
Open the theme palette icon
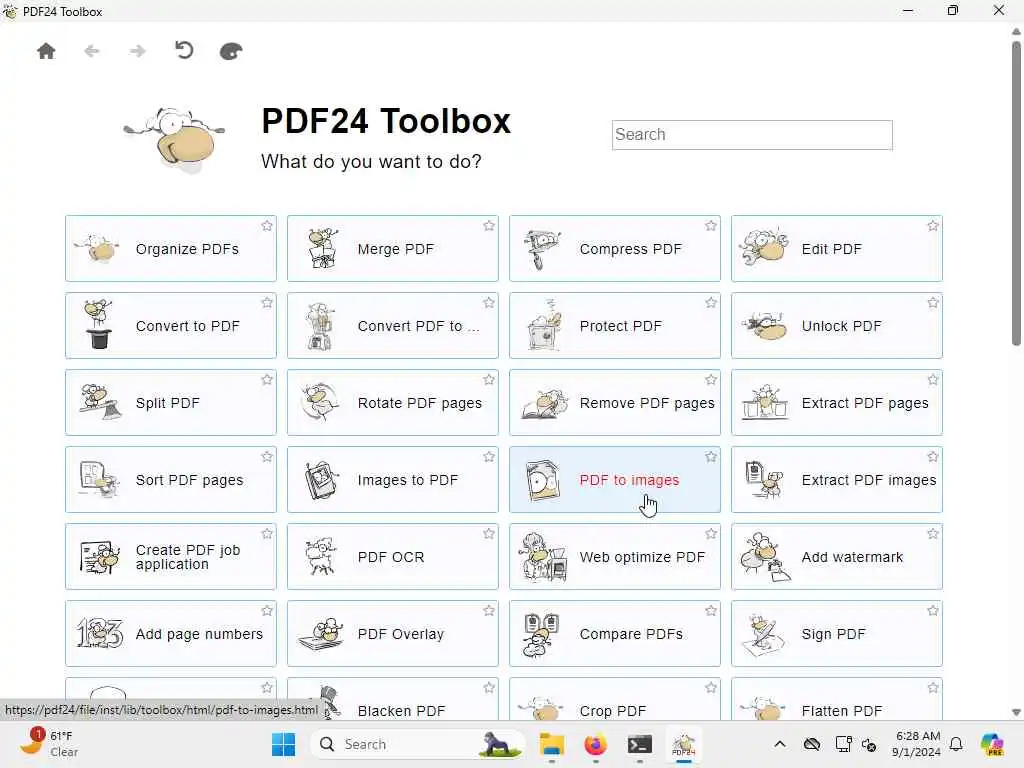[x=231, y=51]
